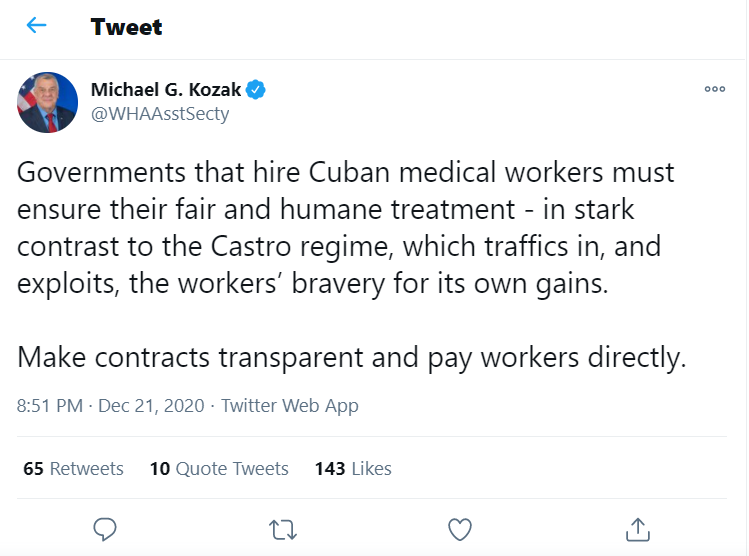See the 143 Likes list

click(353, 468)
